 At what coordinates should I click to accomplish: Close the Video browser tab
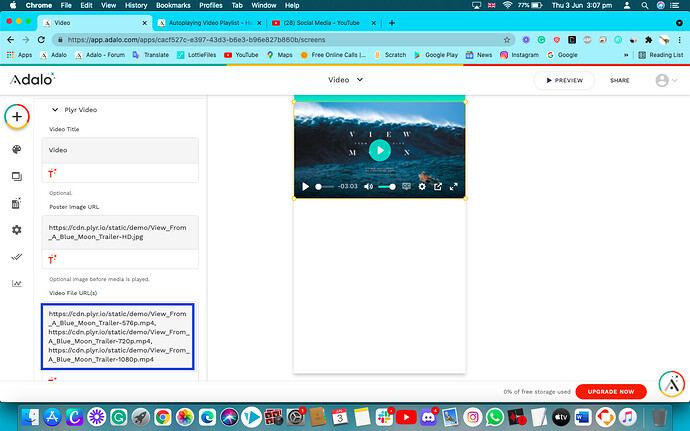[144, 23]
